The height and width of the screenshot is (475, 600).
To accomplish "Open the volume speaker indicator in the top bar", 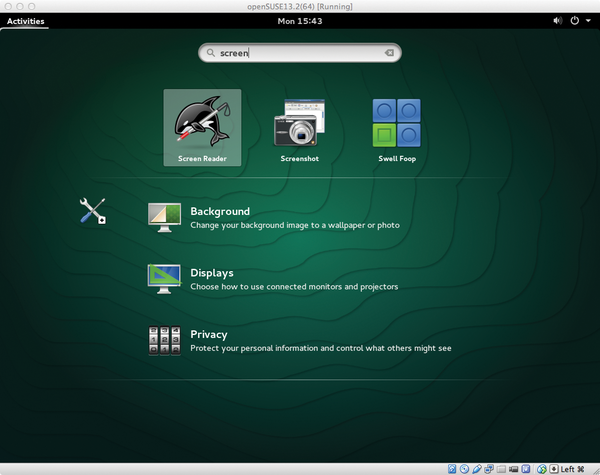I will tap(558, 21).
